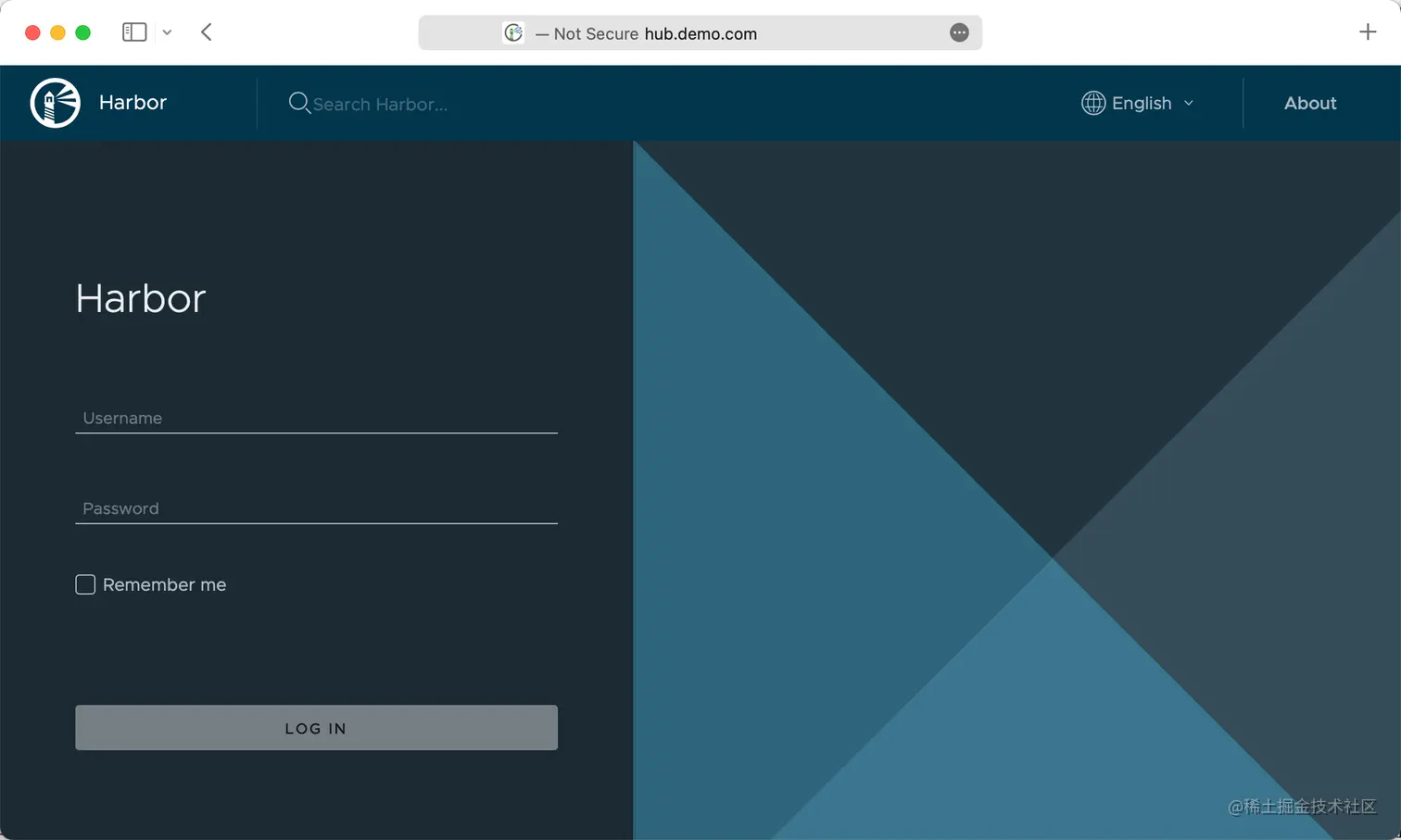1401x840 pixels.
Task: Click the browser back navigation arrow
Action: (x=206, y=31)
